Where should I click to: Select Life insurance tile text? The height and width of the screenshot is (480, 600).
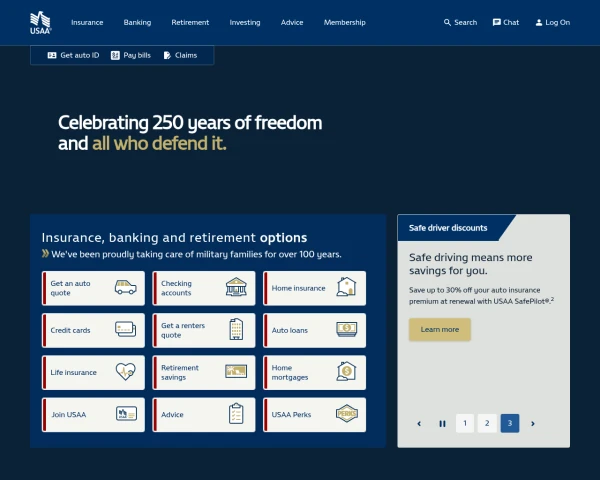73,372
